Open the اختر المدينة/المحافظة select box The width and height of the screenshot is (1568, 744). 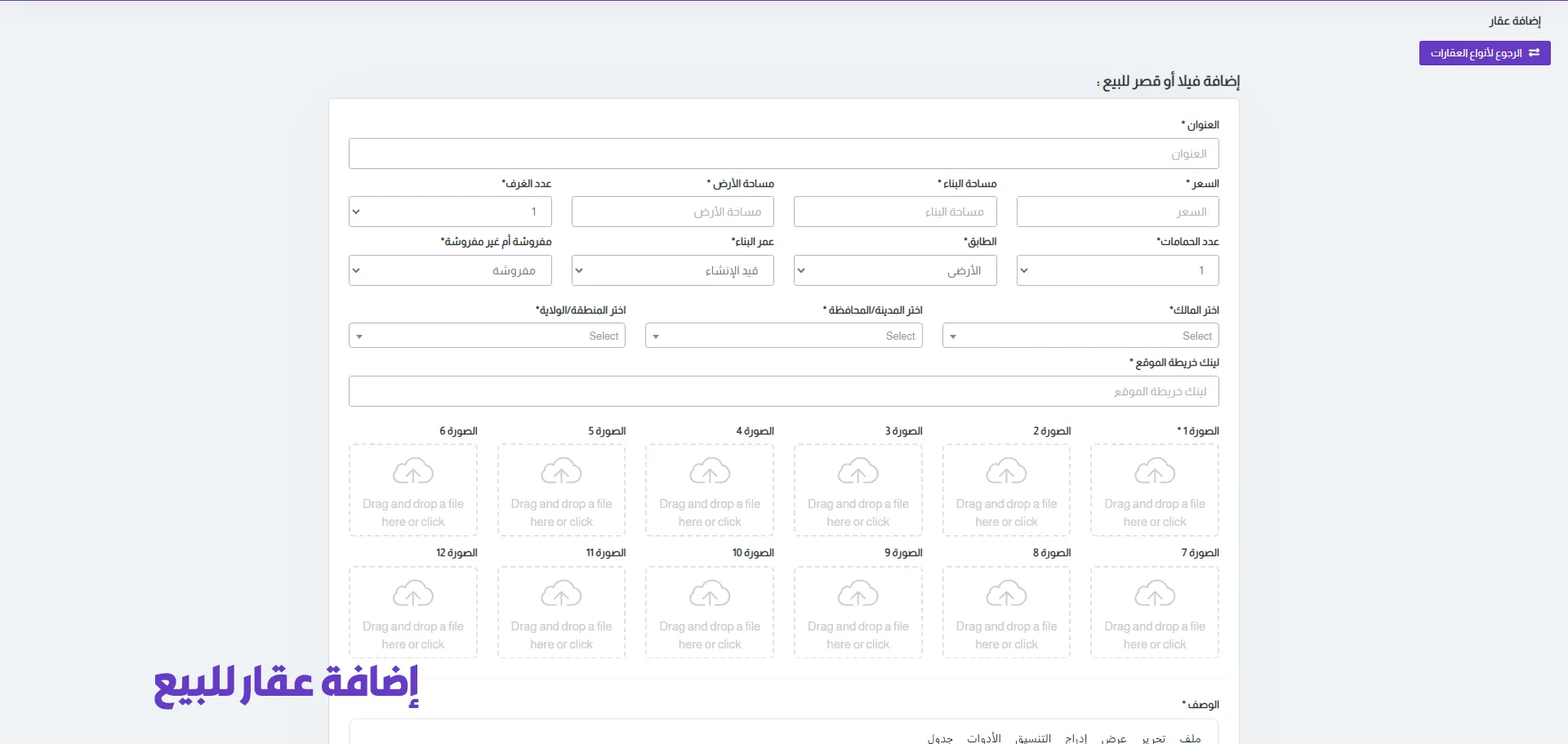pyautogui.click(x=783, y=336)
